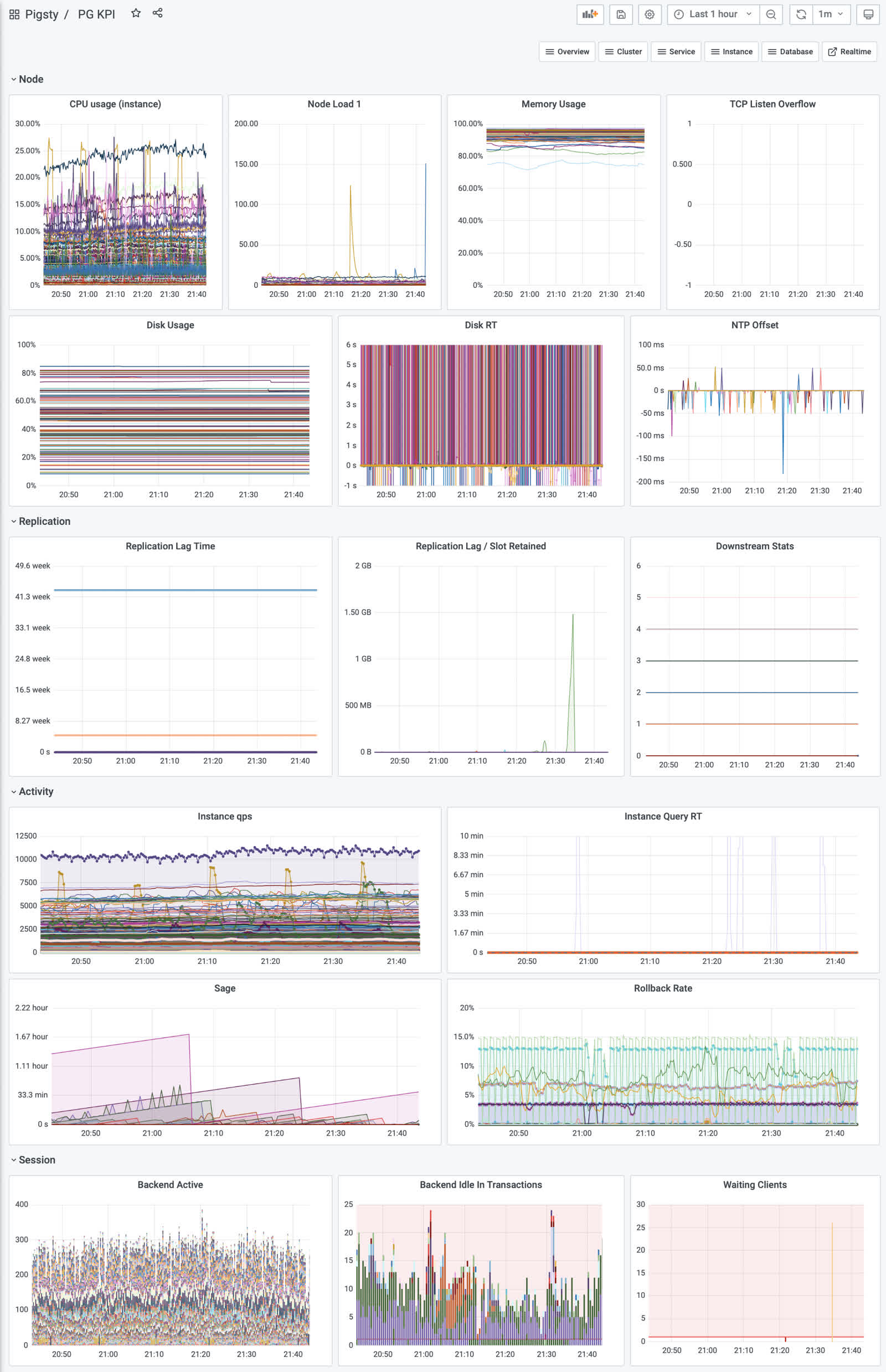The image size is (886, 1372).
Task: Open the TCP Listen Overflow panel title menu
Action: click(772, 104)
